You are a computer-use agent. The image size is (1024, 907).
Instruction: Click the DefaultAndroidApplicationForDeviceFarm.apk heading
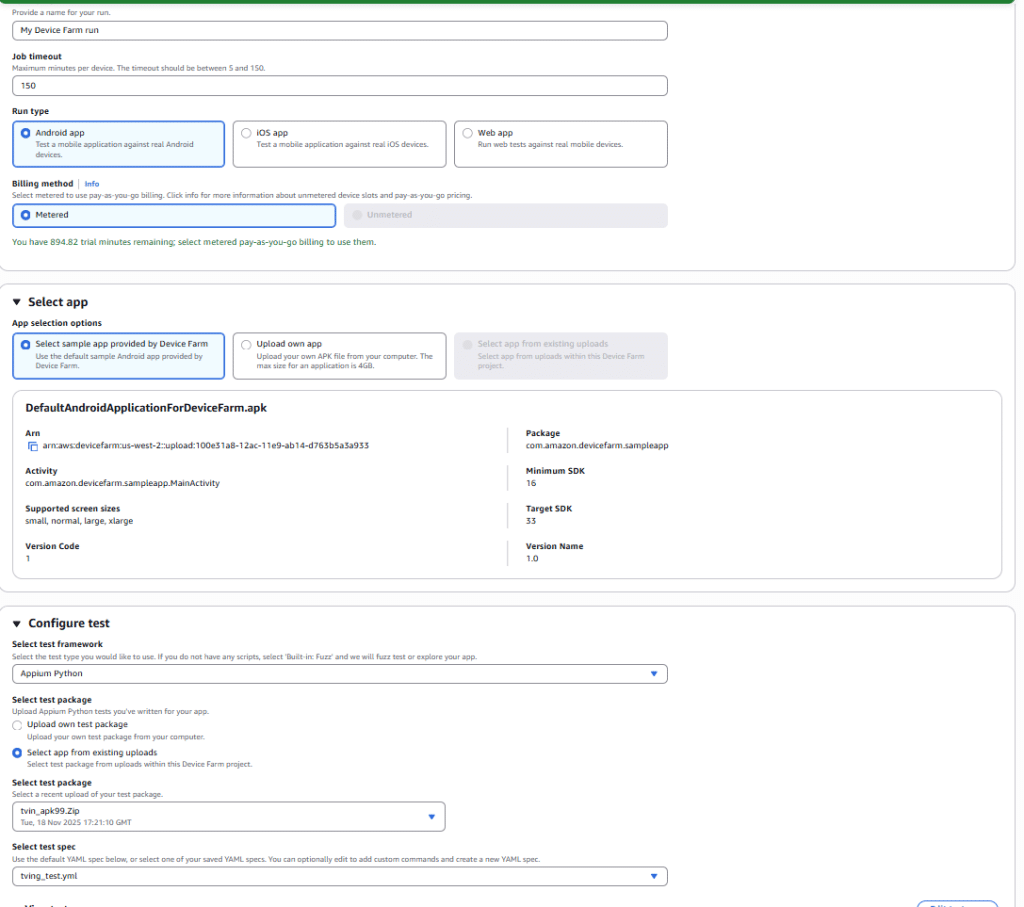(x=146, y=408)
